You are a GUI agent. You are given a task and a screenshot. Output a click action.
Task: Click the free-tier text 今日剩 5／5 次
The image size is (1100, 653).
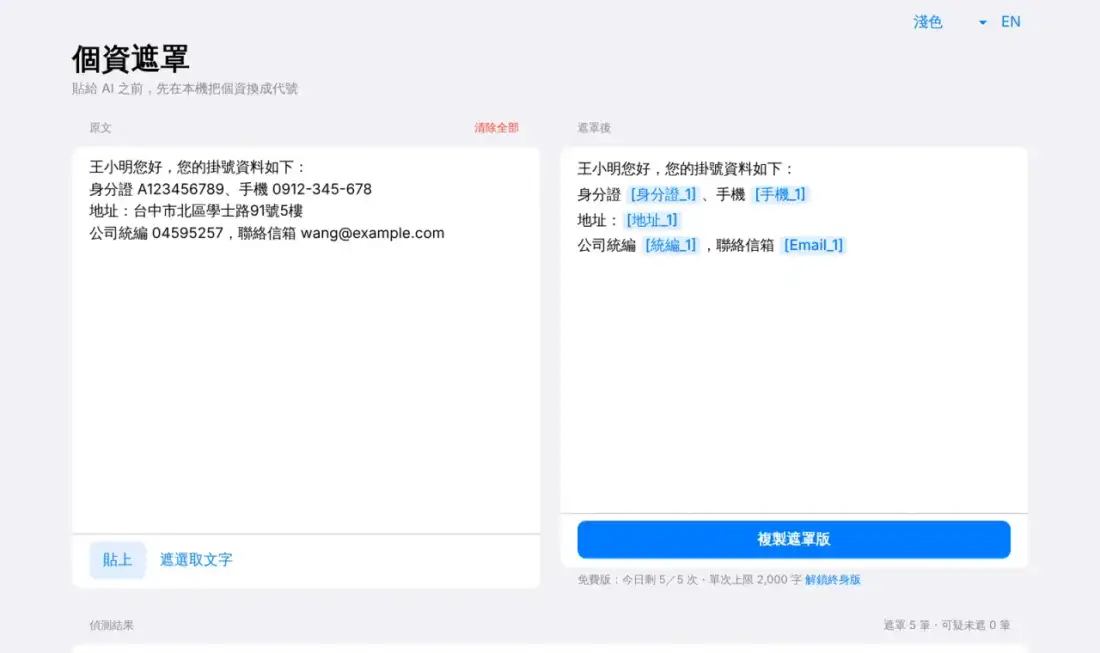point(660,580)
